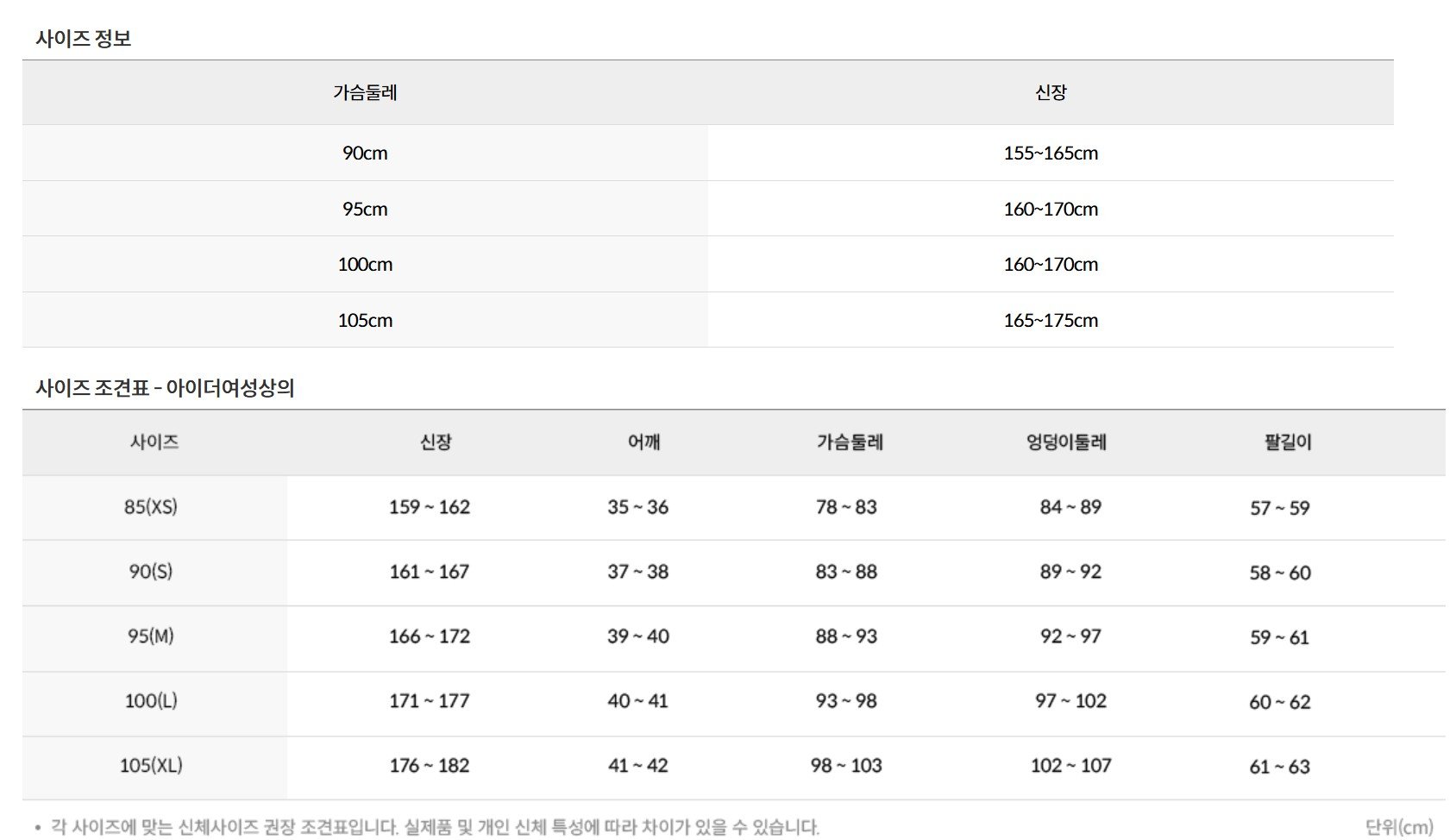The width and height of the screenshot is (1456, 840).
Task: Click the 사이즈 조견표 - 아이더여성상의 heading
Action: pos(165,388)
